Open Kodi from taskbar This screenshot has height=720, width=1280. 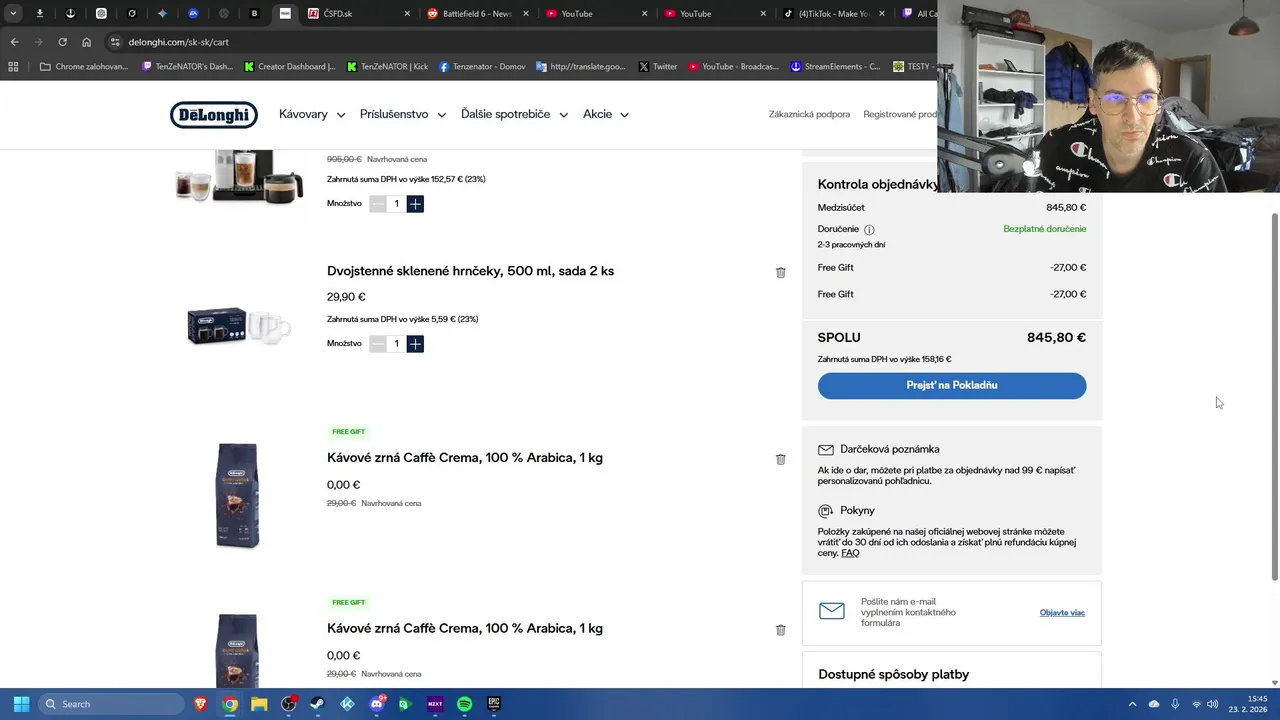coord(347,704)
